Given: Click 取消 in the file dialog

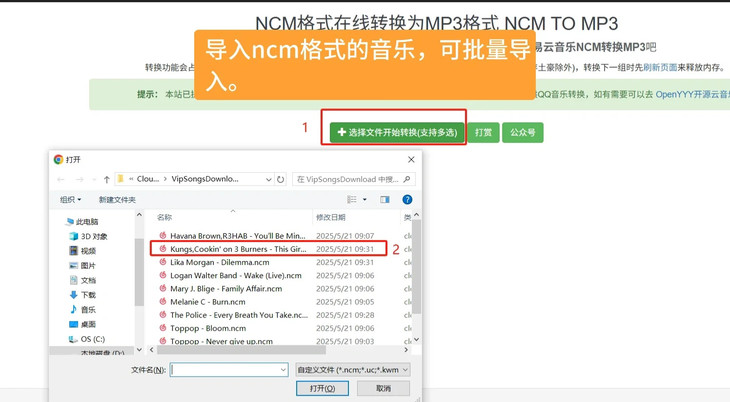Looking at the screenshot, I should (x=383, y=388).
